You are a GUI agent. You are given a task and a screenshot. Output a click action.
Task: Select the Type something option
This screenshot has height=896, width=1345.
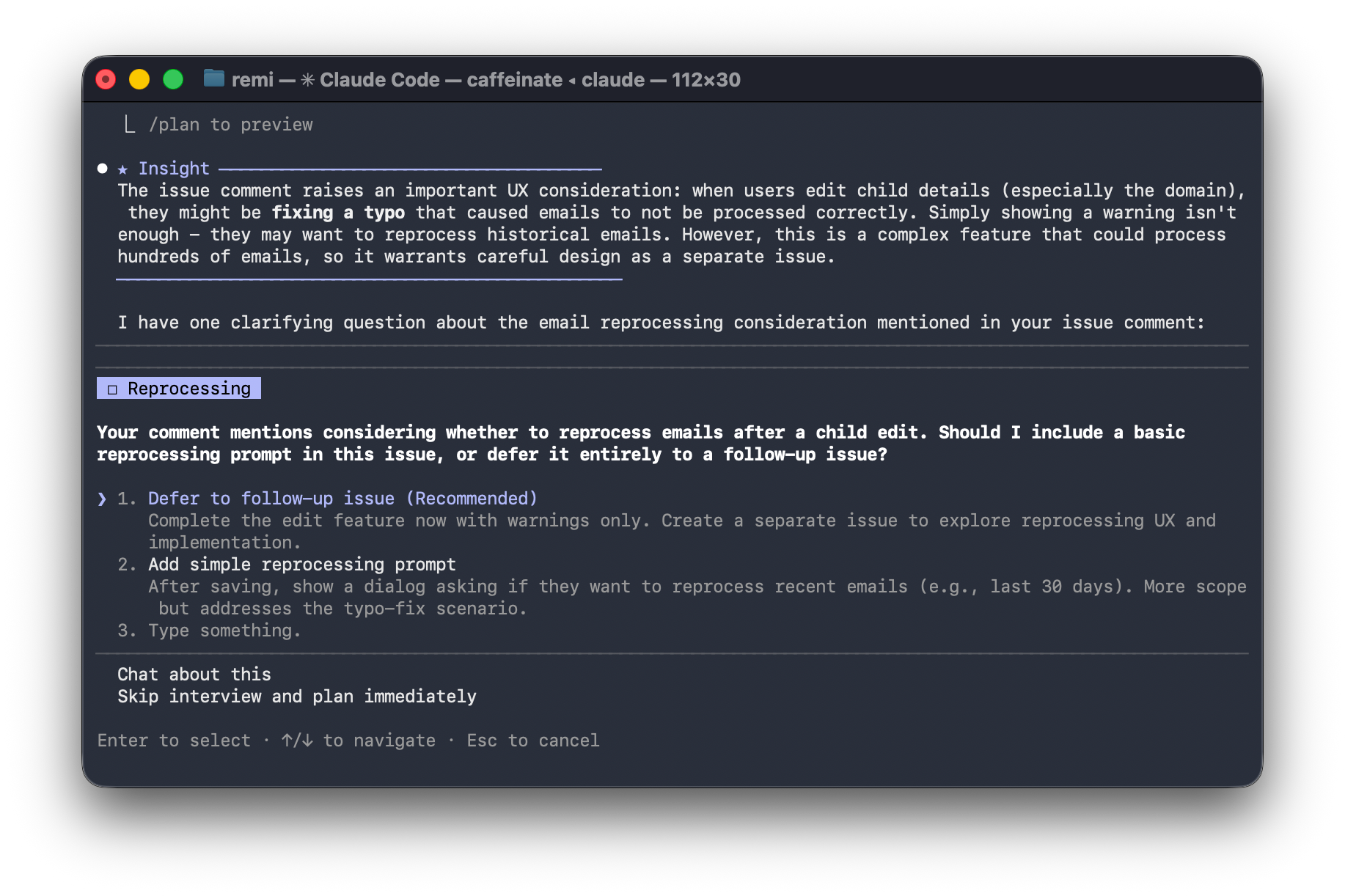coord(224,631)
